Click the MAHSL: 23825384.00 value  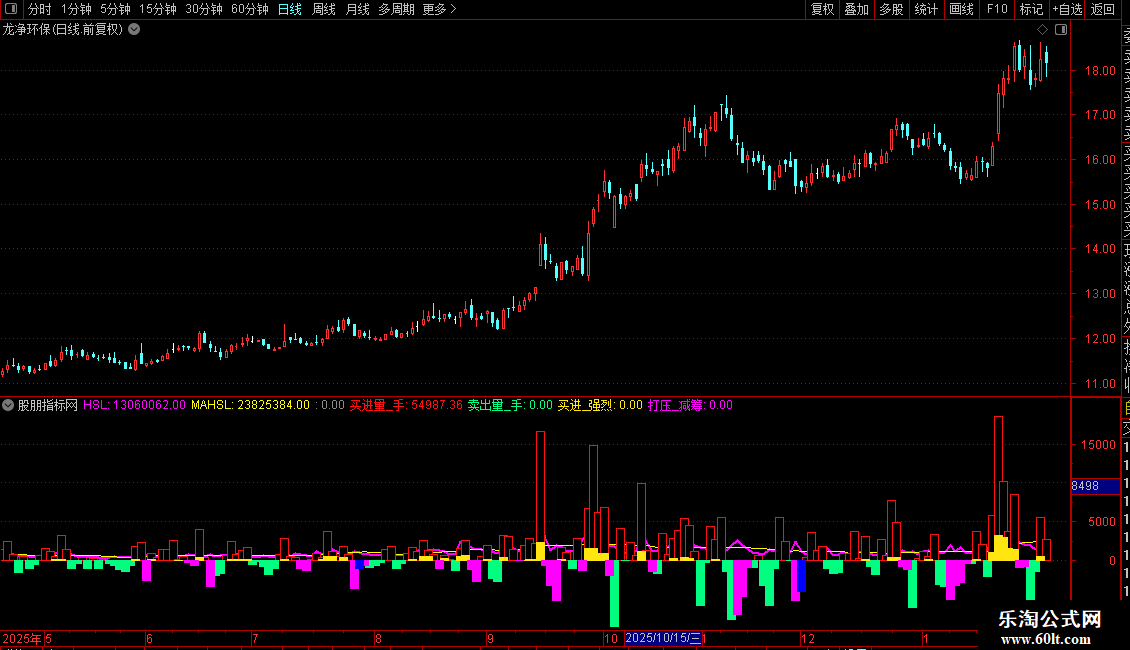click(250, 405)
